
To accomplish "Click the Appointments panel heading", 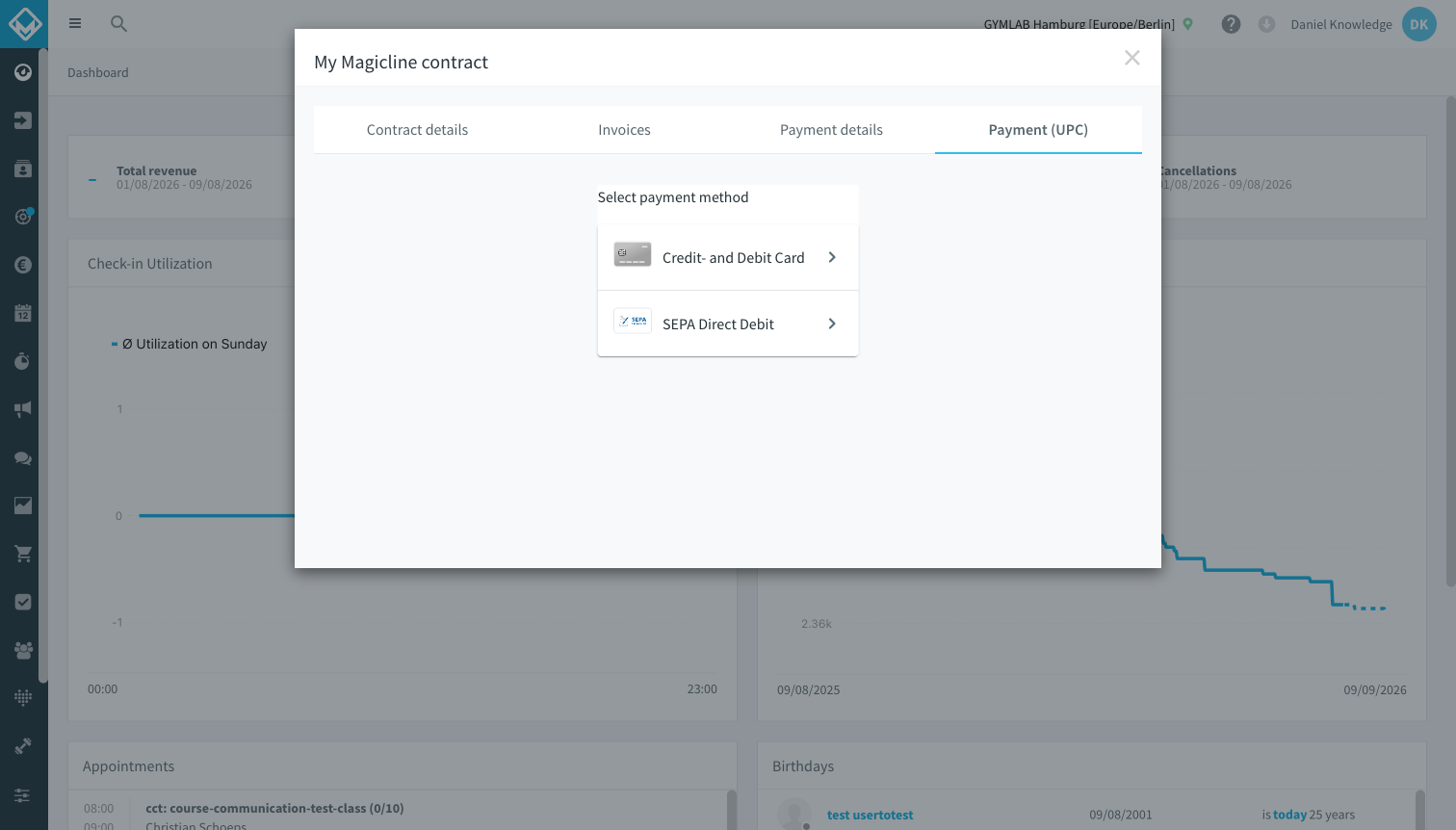I will click(x=129, y=766).
